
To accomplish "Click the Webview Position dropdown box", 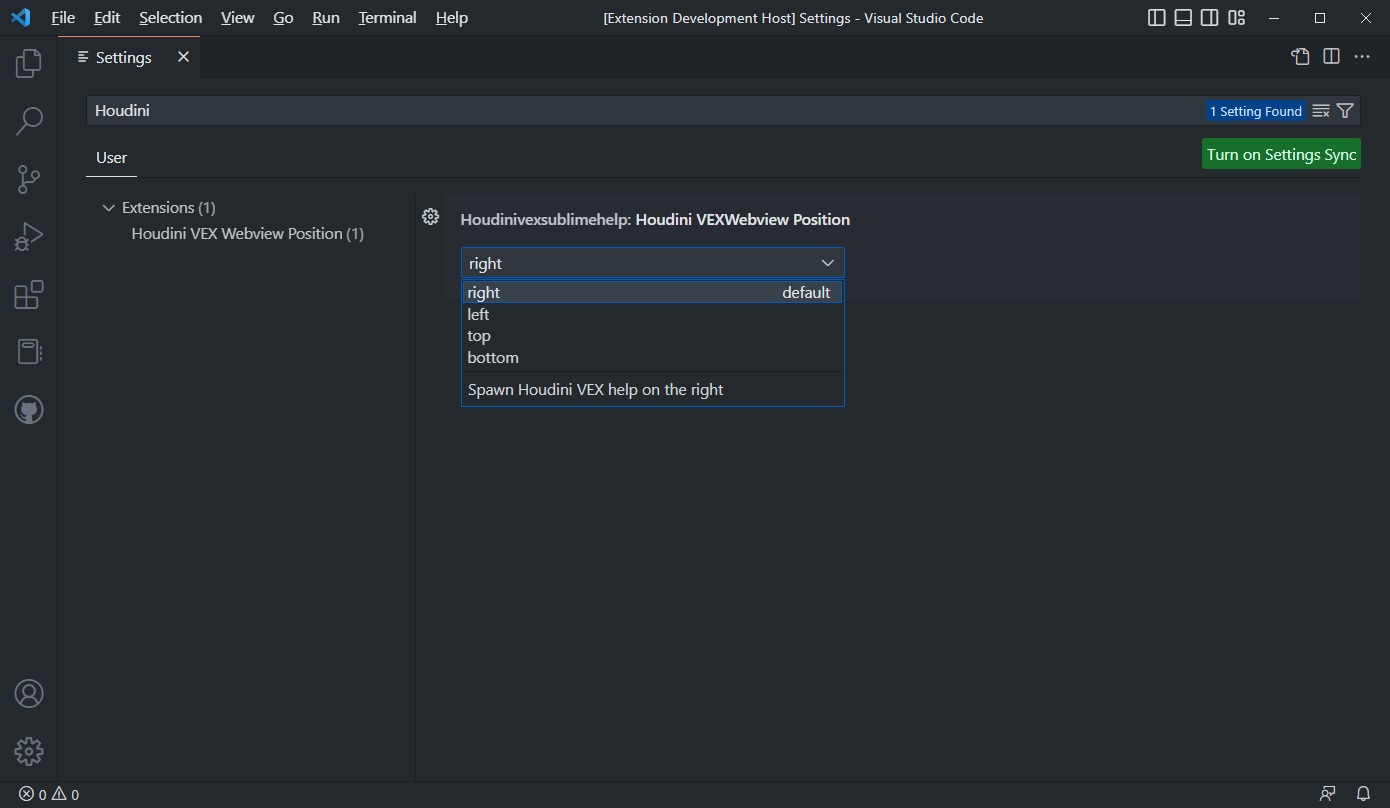I will [652, 263].
